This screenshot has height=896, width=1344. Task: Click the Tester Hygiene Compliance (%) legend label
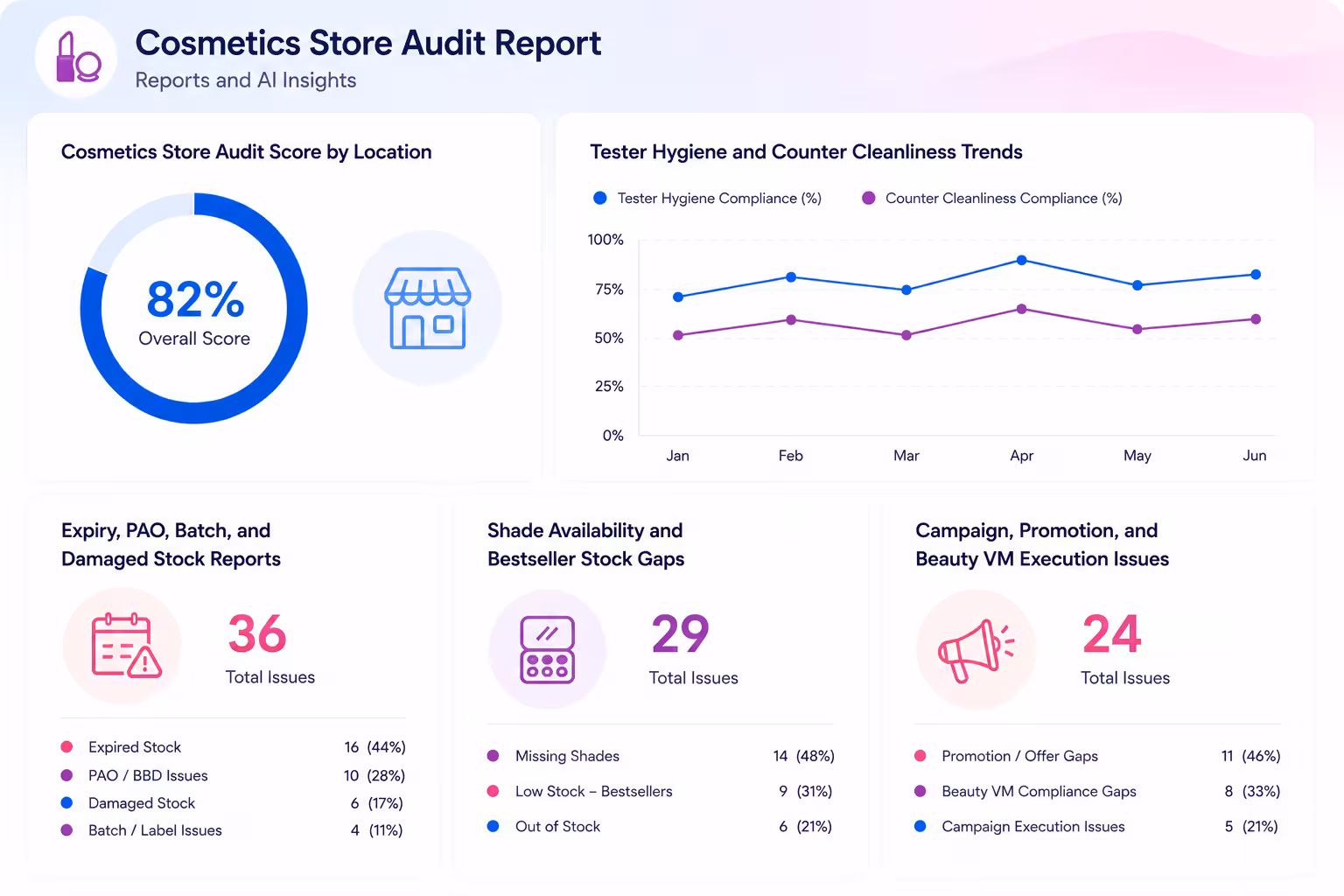coord(719,199)
